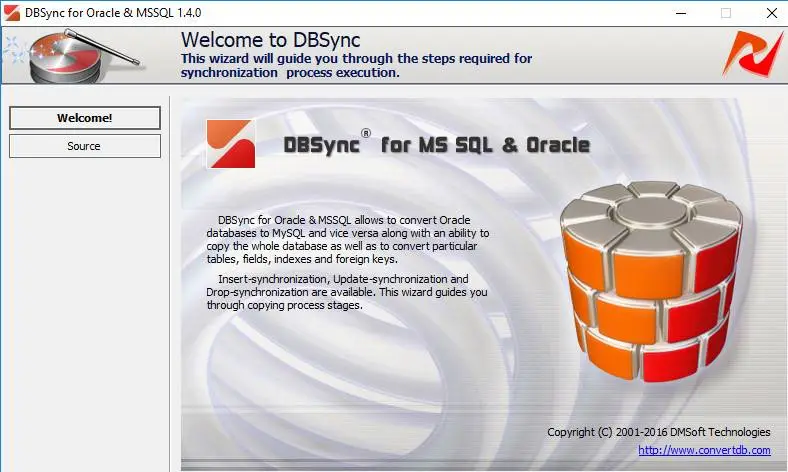The height and width of the screenshot is (472, 788).
Task: Open the www.convertdb.com link
Action: (x=704, y=450)
